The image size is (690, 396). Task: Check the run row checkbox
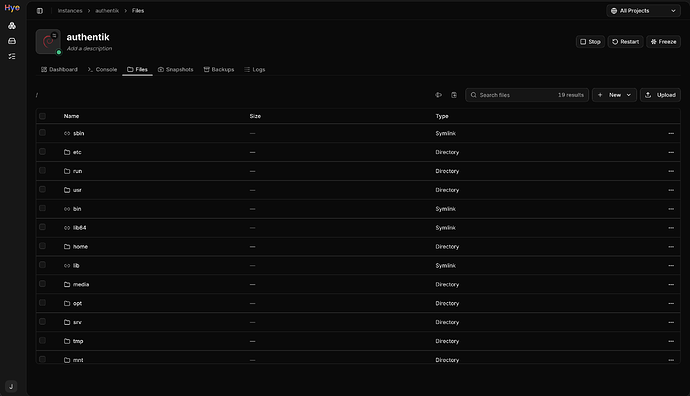(x=42, y=170)
